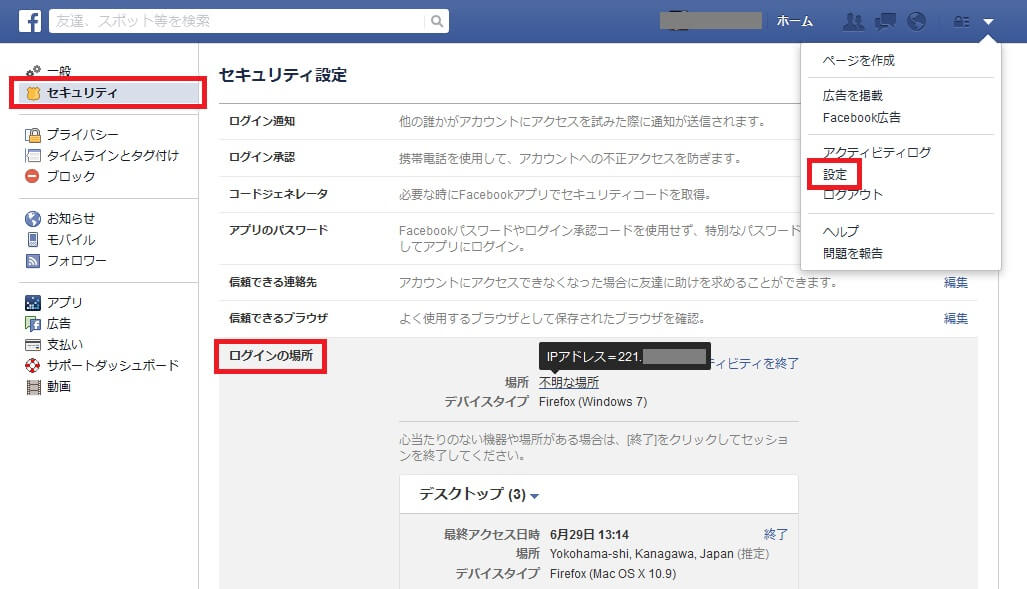Viewport: 1027px width, 589px height.
Task: Collapse the ログインの場所 section heading
Action: pyautogui.click(x=271, y=356)
